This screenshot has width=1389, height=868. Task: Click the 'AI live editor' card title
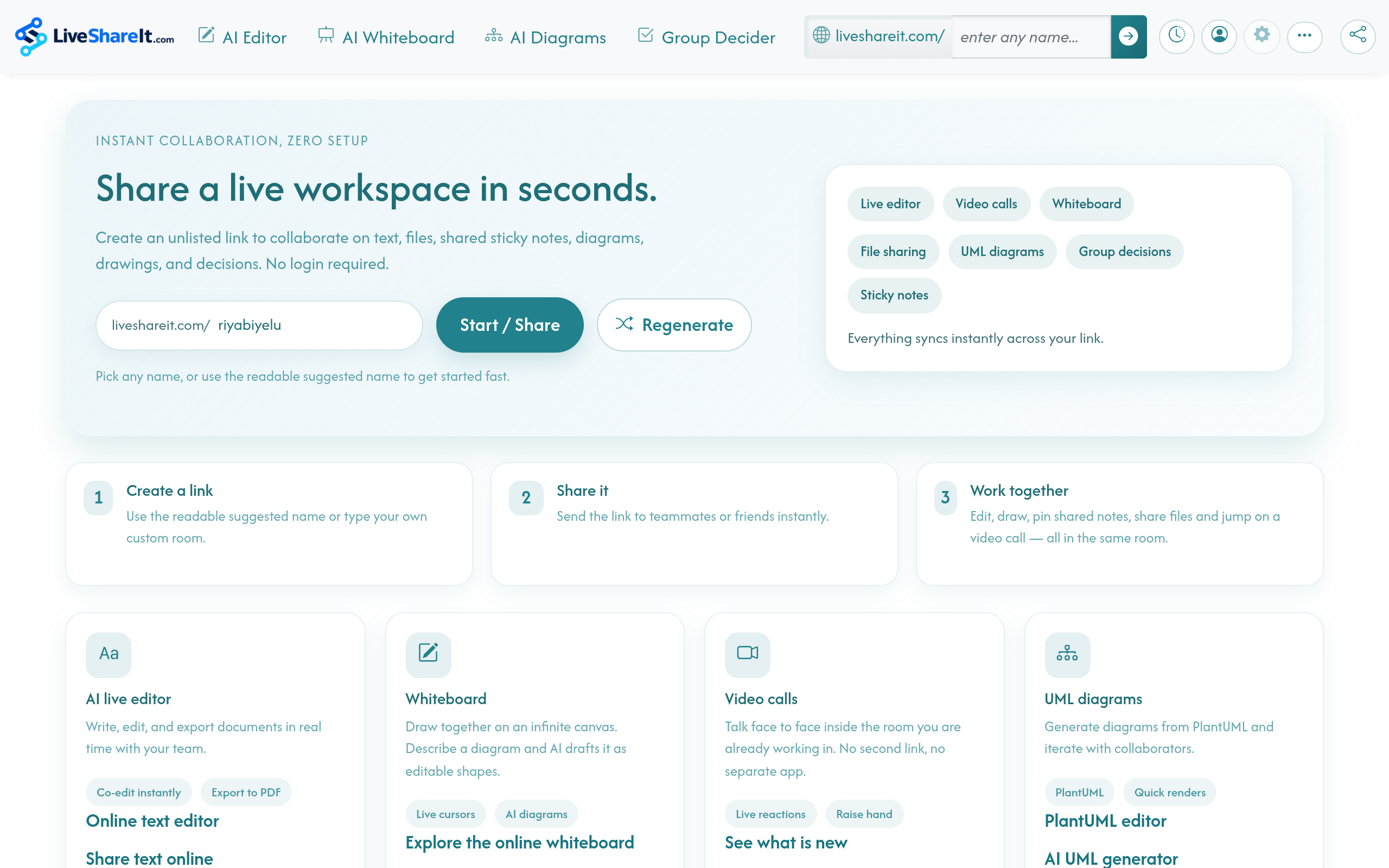point(129,699)
